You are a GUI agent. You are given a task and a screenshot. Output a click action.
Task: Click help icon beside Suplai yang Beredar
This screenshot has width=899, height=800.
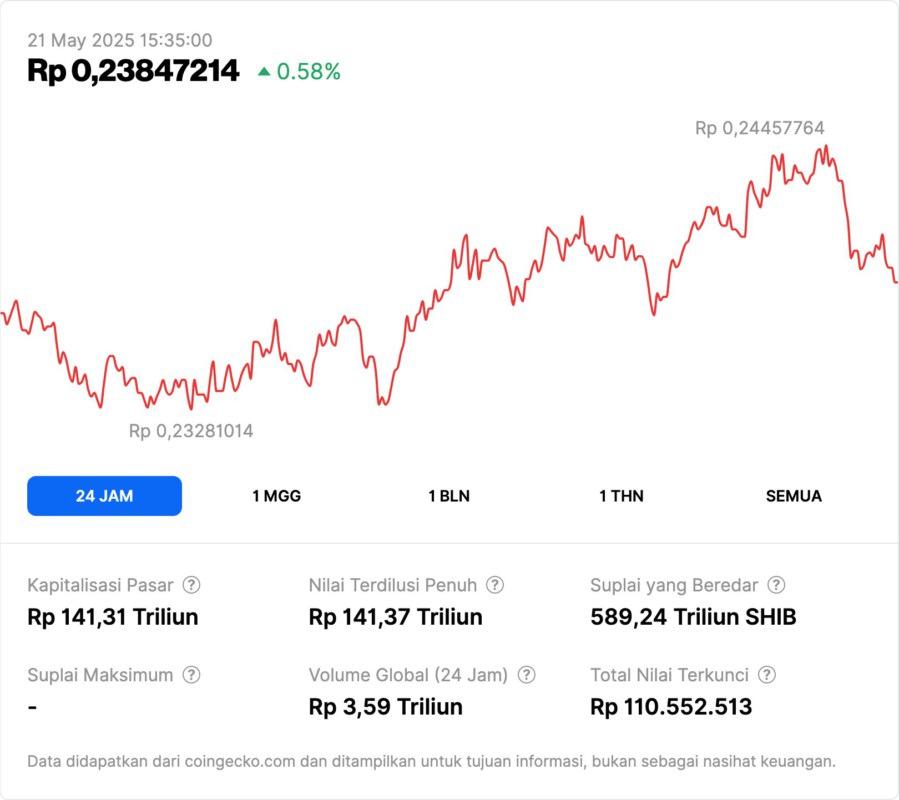tap(776, 585)
